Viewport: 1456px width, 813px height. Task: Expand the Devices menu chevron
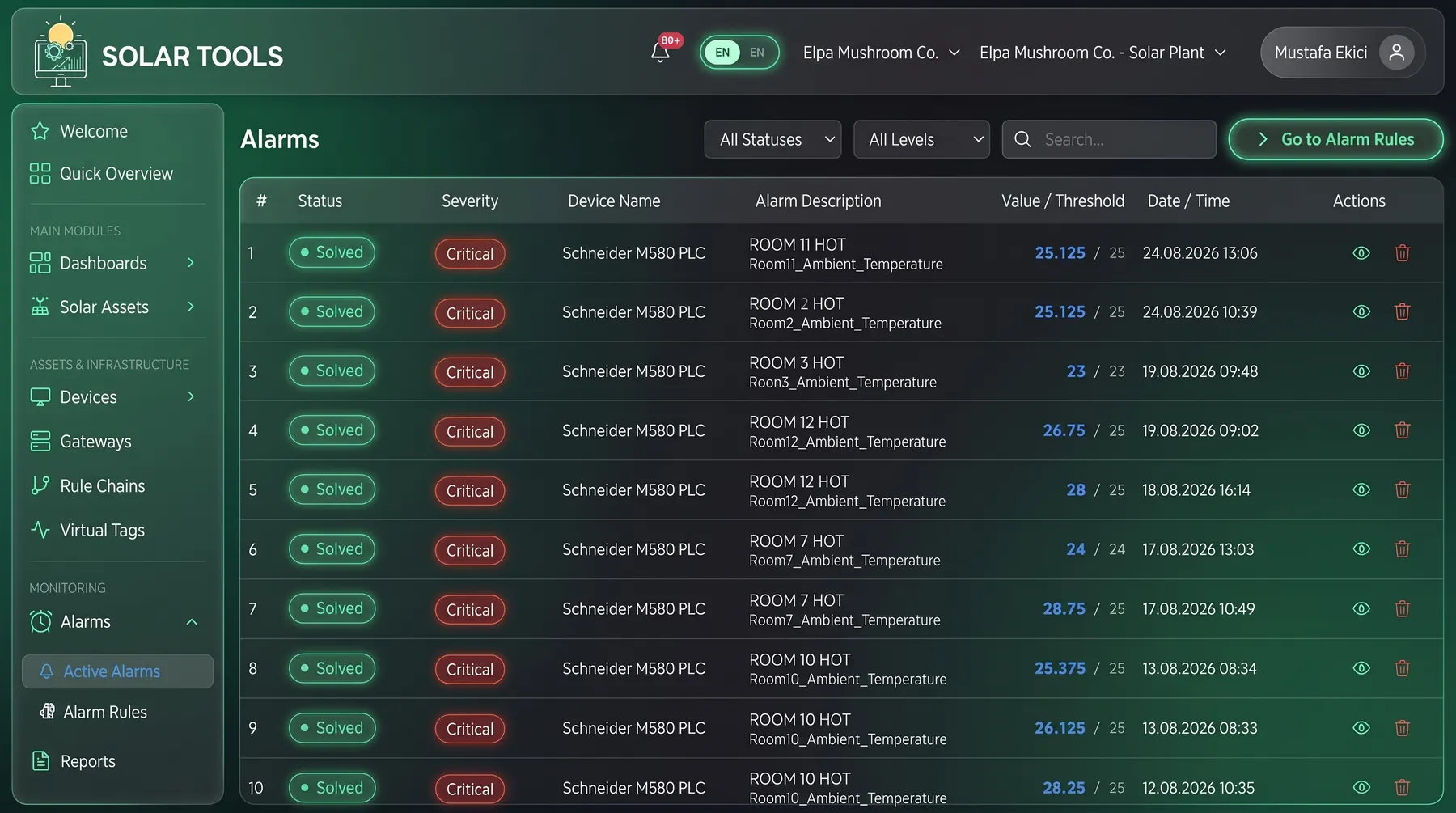coord(191,397)
